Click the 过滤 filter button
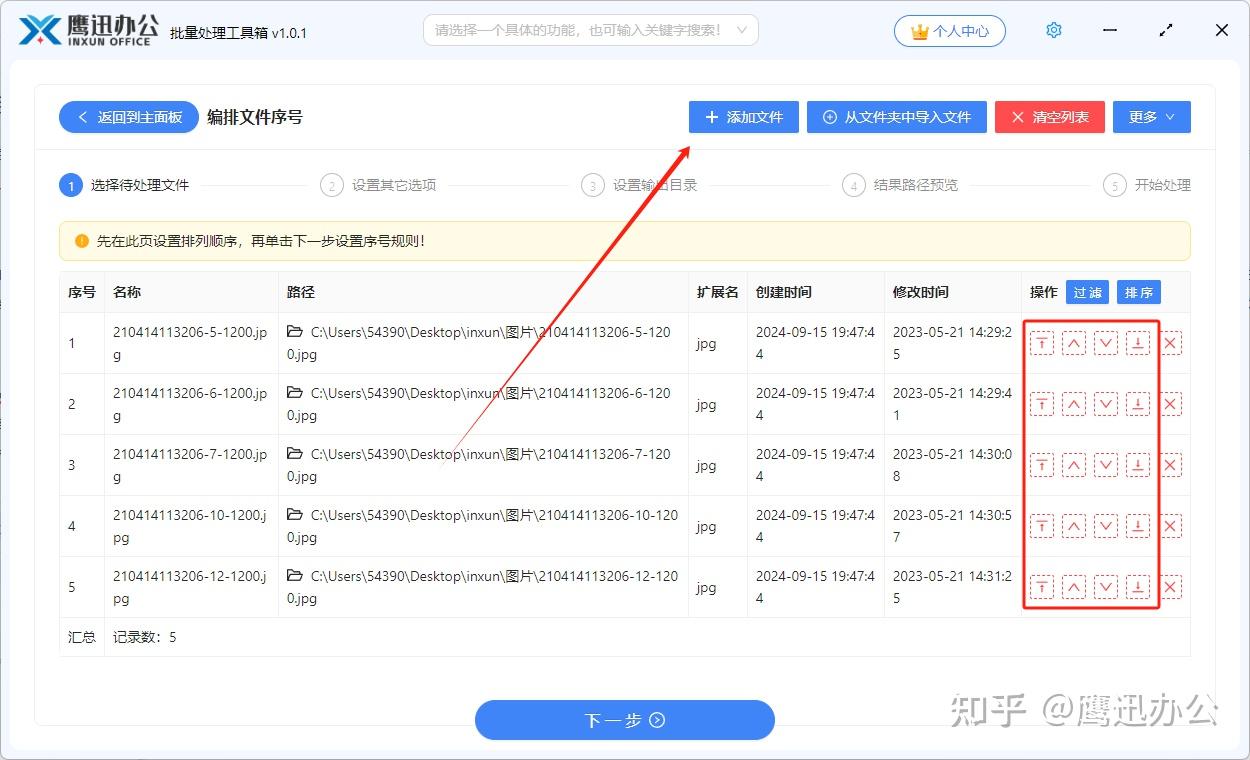The image size is (1250, 760). tap(1087, 292)
